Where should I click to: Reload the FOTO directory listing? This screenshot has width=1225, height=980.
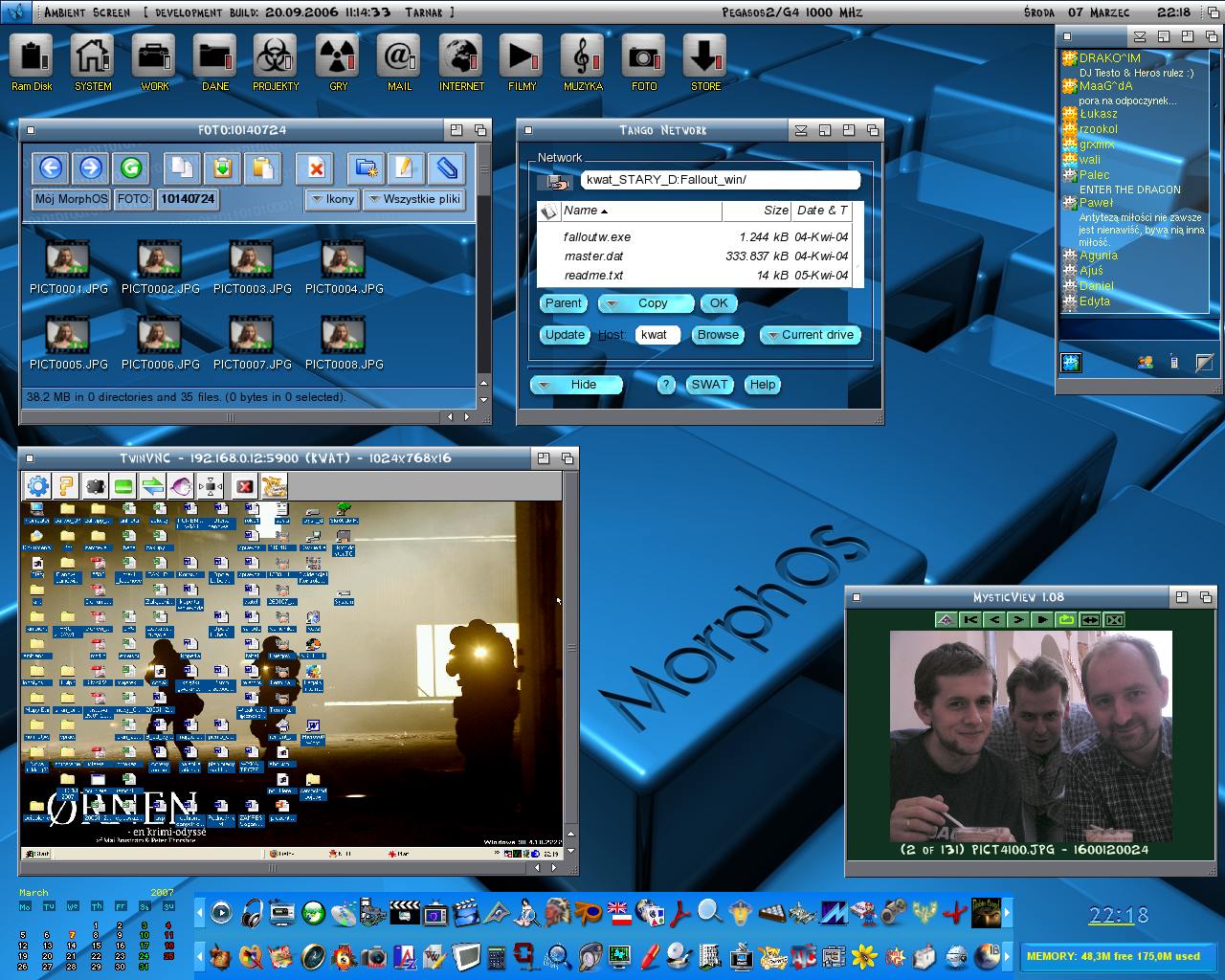131,168
